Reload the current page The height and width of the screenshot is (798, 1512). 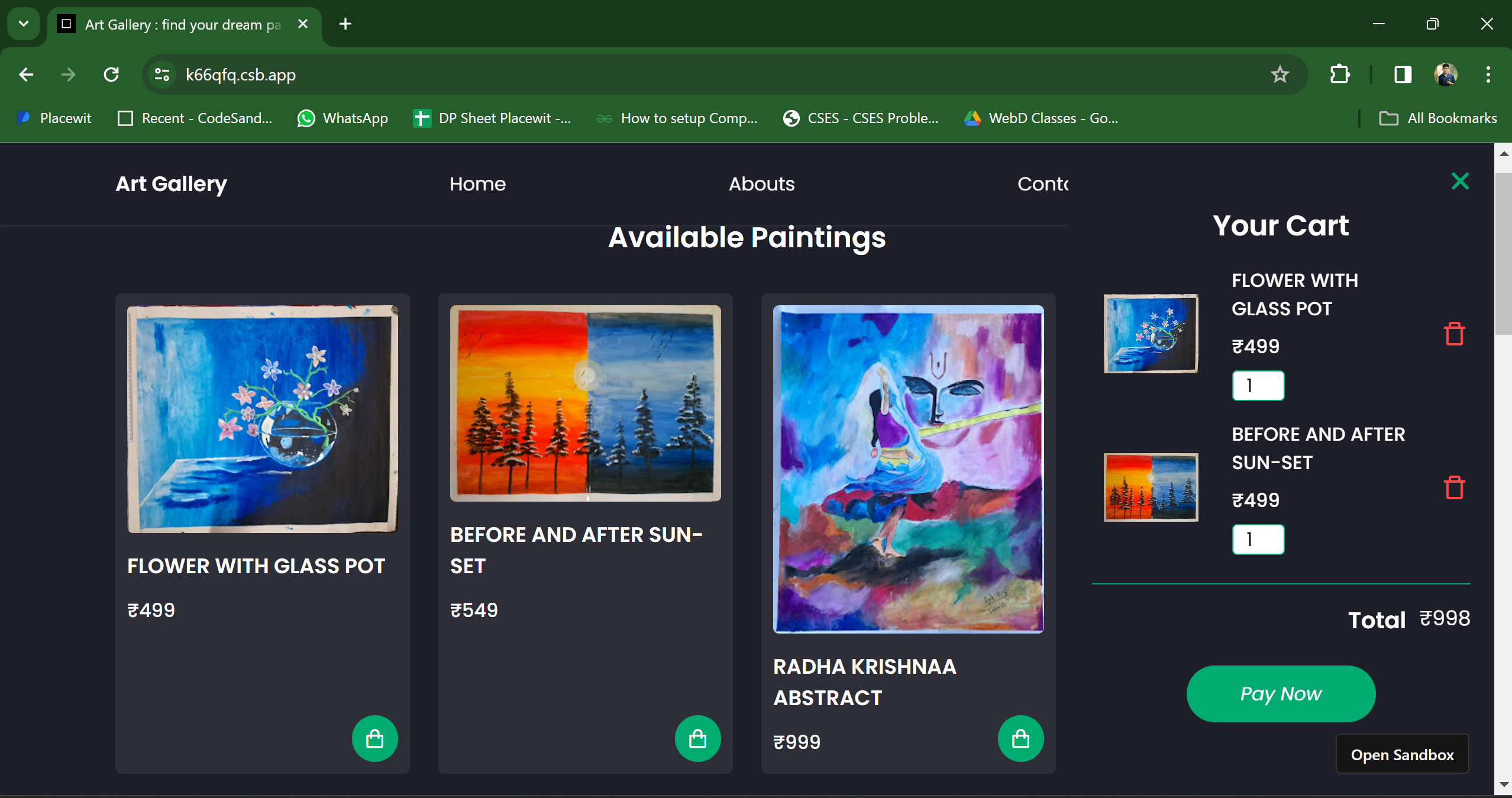pos(111,75)
